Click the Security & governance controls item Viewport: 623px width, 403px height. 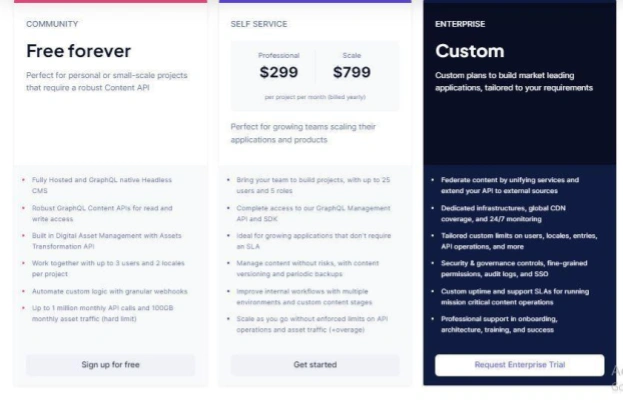514,268
